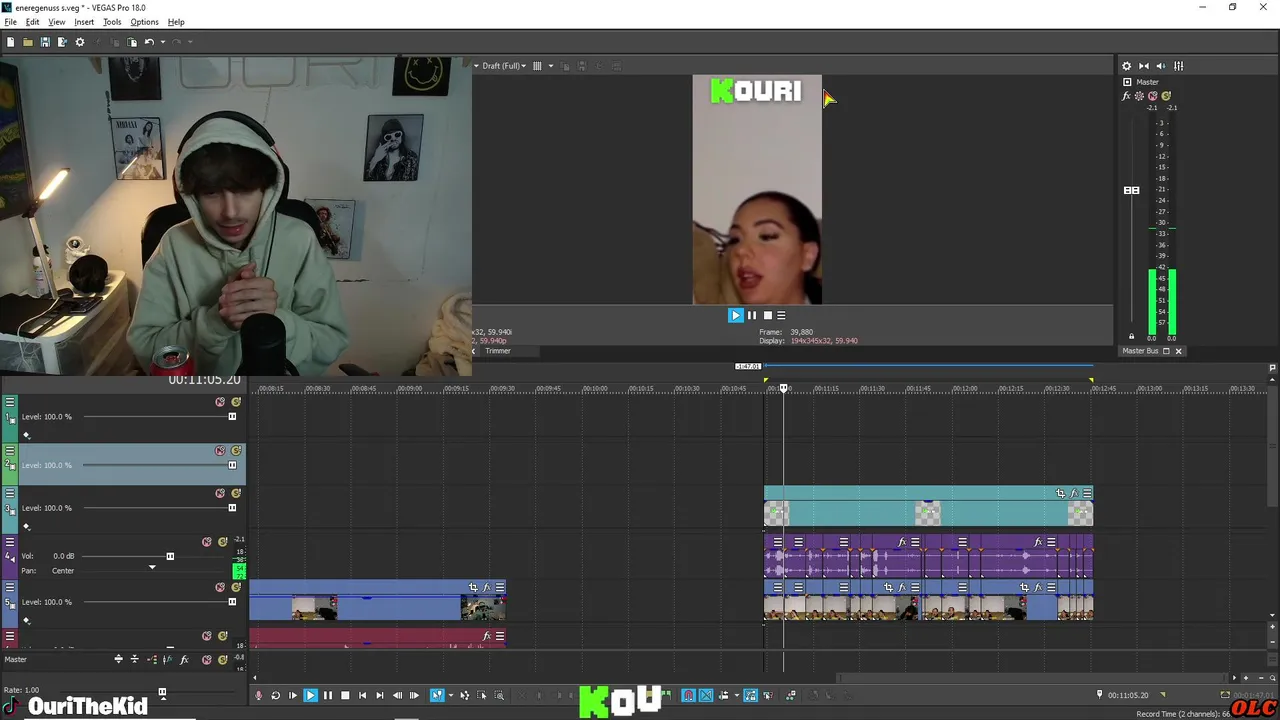Open the preview window hamburger menu
Image resolution: width=1280 pixels, height=720 pixels.
click(782, 315)
